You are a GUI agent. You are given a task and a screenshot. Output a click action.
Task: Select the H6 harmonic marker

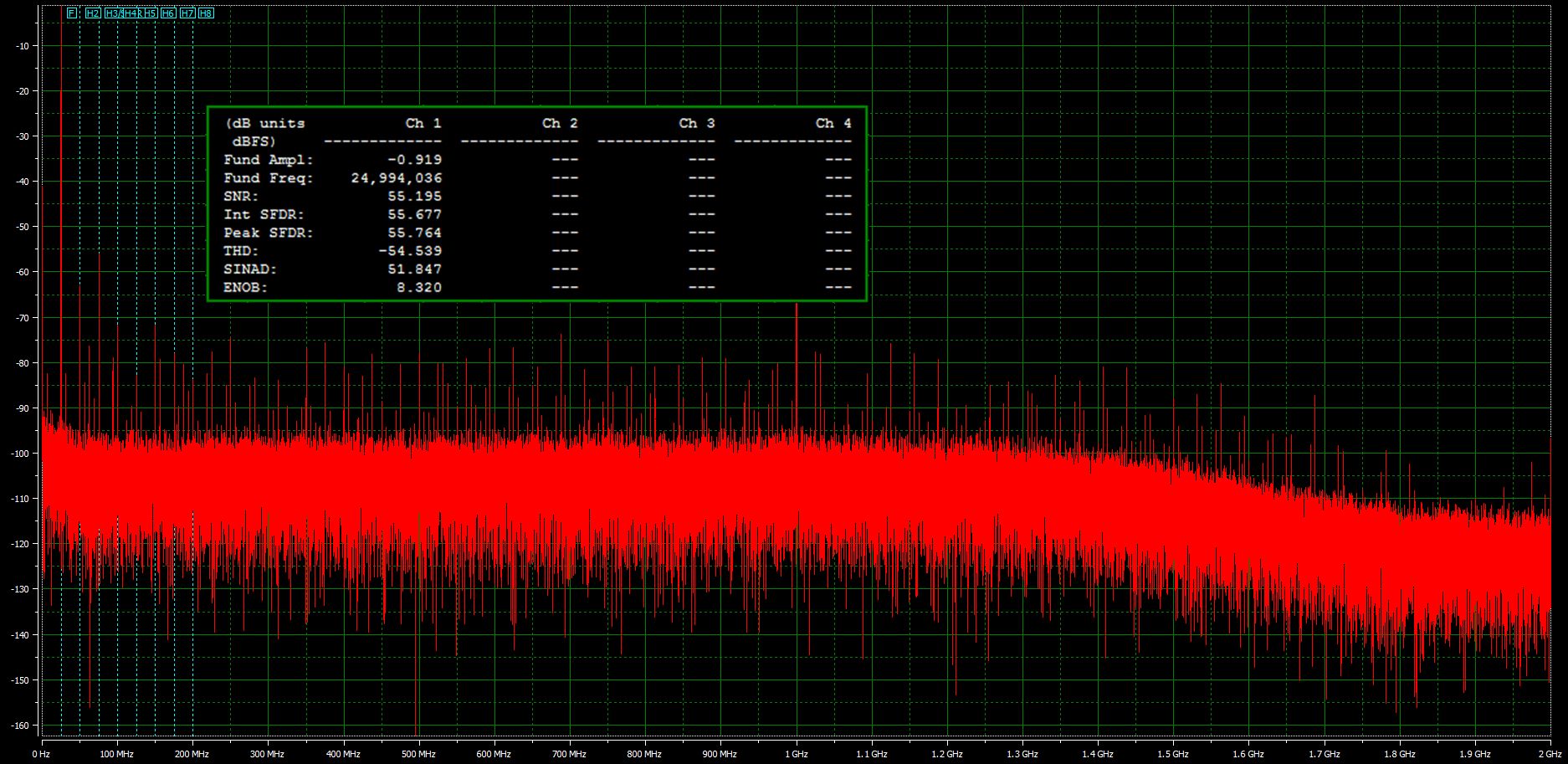(x=168, y=13)
